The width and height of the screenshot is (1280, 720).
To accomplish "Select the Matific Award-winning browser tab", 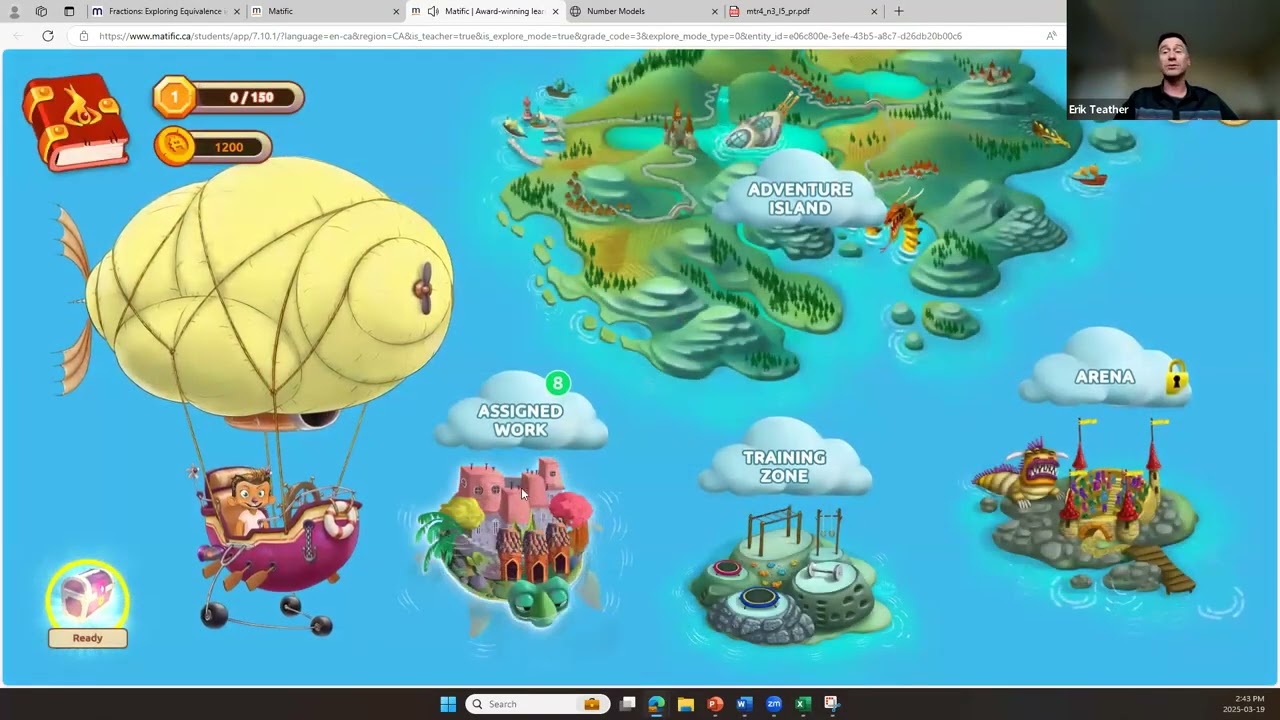I will pyautogui.click(x=485, y=11).
